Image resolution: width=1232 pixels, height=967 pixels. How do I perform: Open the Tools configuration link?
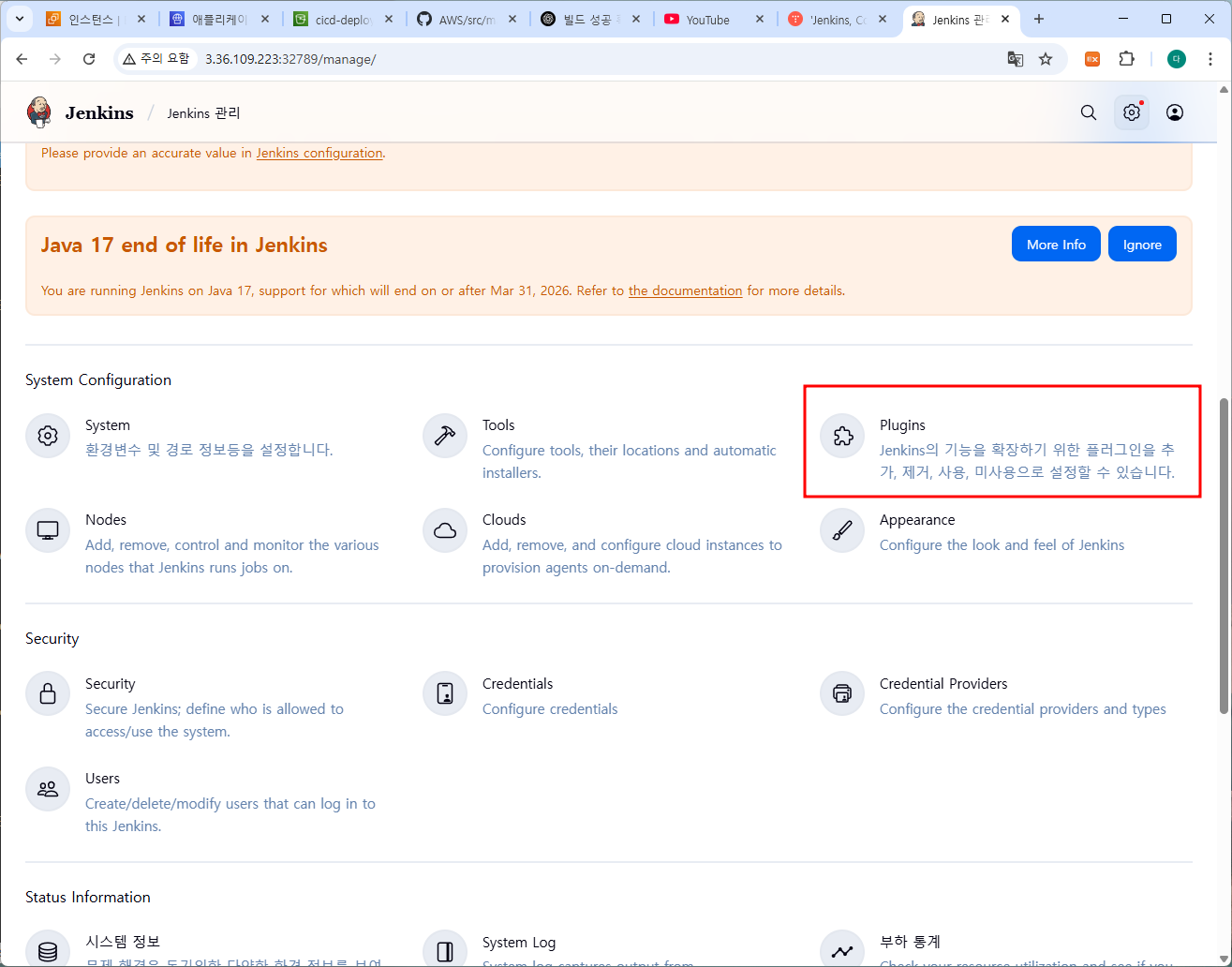(498, 425)
